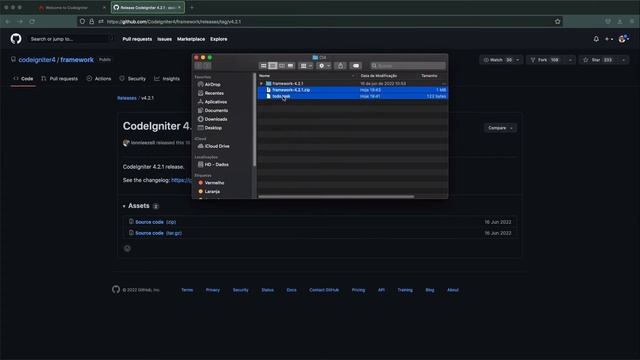Viewport: 640px width, 360px height.
Task: Close the Release CodeIgniter 4.2.1 tab
Action: pyautogui.click(x=179, y=7)
